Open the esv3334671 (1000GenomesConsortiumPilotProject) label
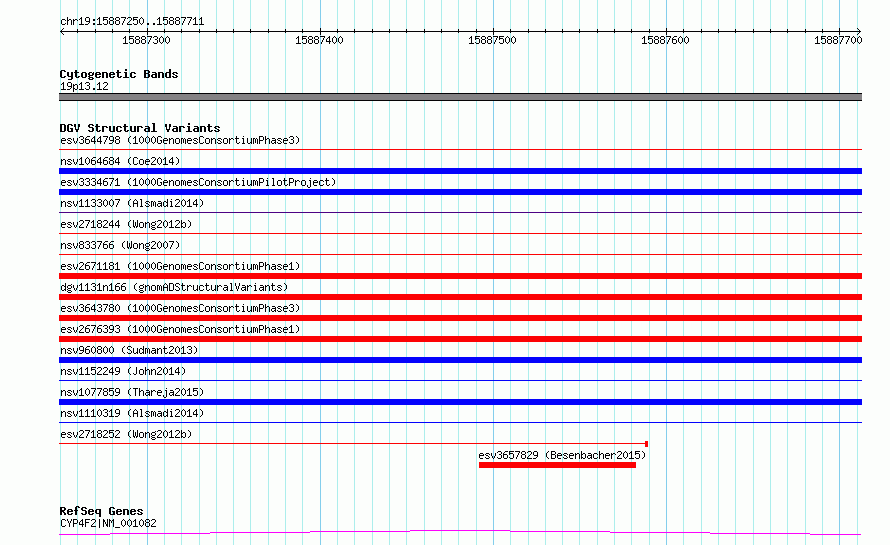Viewport: 890px width, 545px height. pos(198,182)
